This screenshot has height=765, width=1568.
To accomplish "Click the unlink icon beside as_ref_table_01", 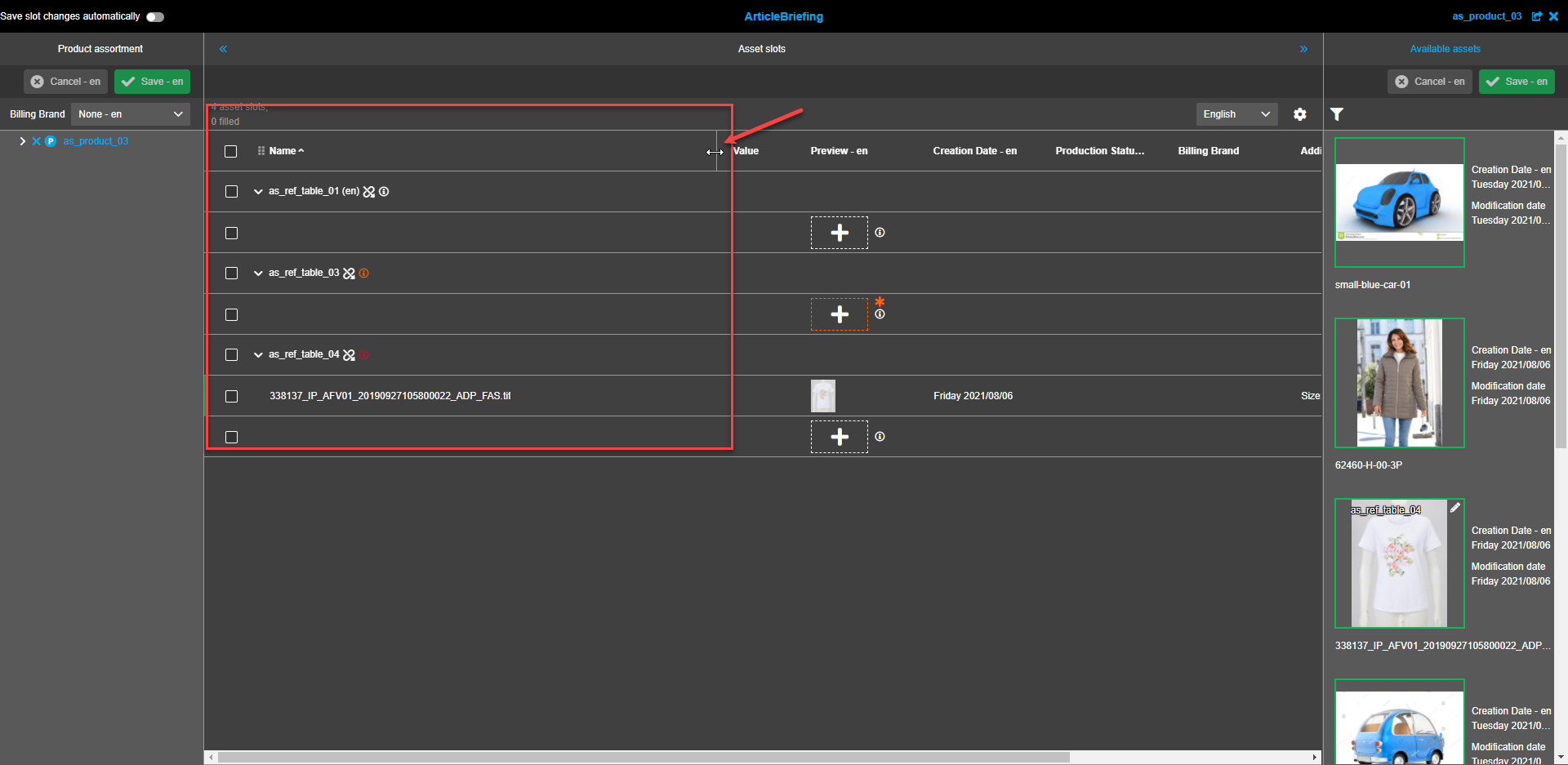I will pyautogui.click(x=369, y=191).
